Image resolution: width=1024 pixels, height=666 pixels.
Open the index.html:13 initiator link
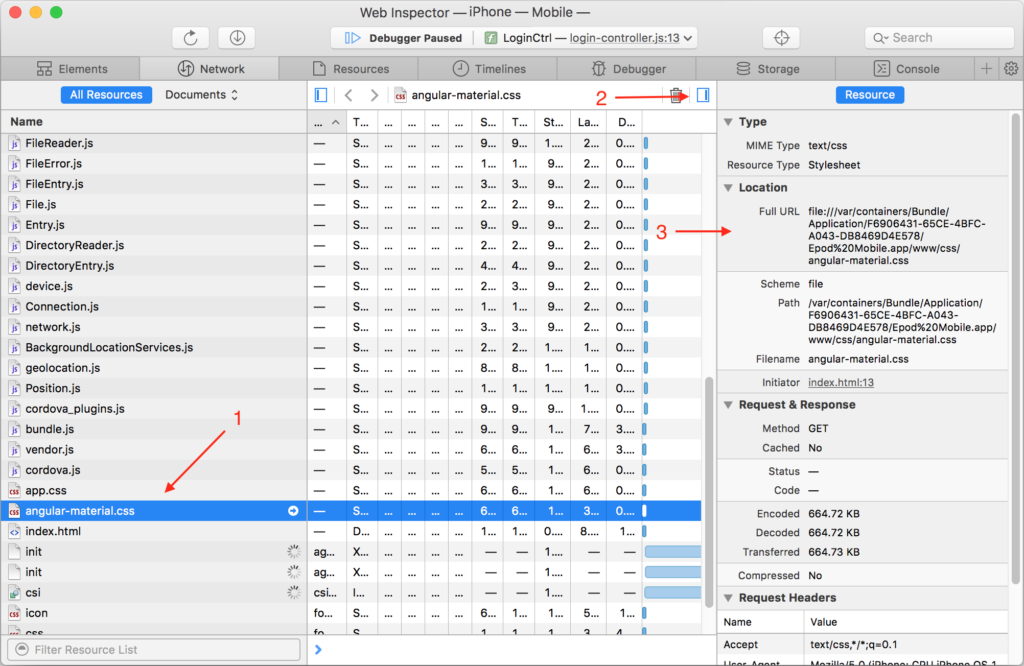pyautogui.click(x=841, y=382)
